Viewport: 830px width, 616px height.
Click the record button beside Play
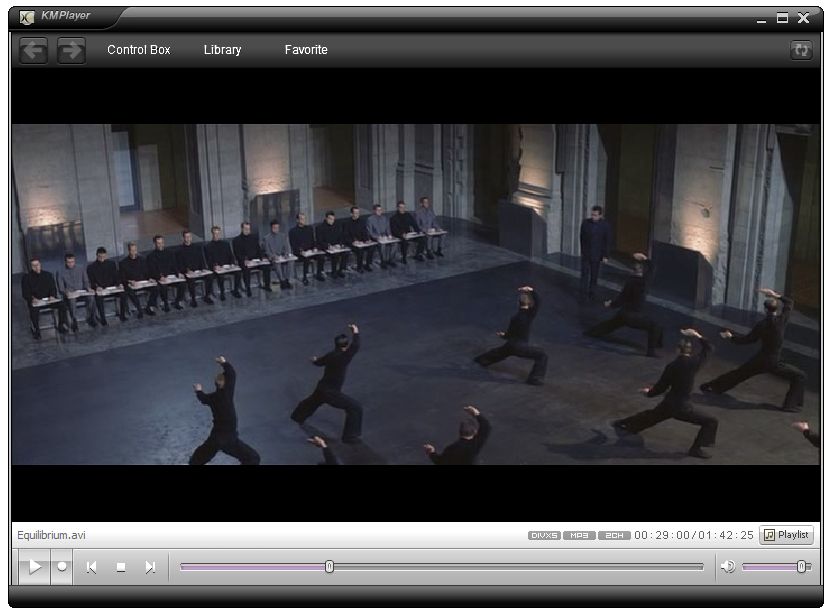pyautogui.click(x=62, y=567)
